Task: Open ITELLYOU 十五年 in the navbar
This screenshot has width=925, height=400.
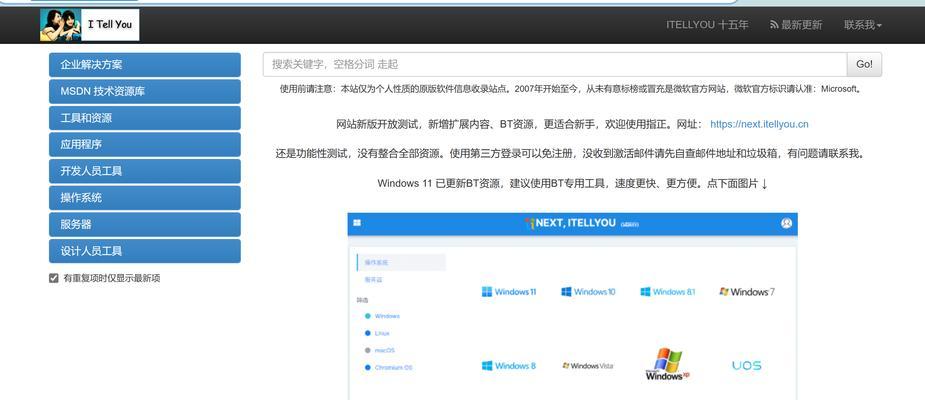Action: tap(707, 25)
